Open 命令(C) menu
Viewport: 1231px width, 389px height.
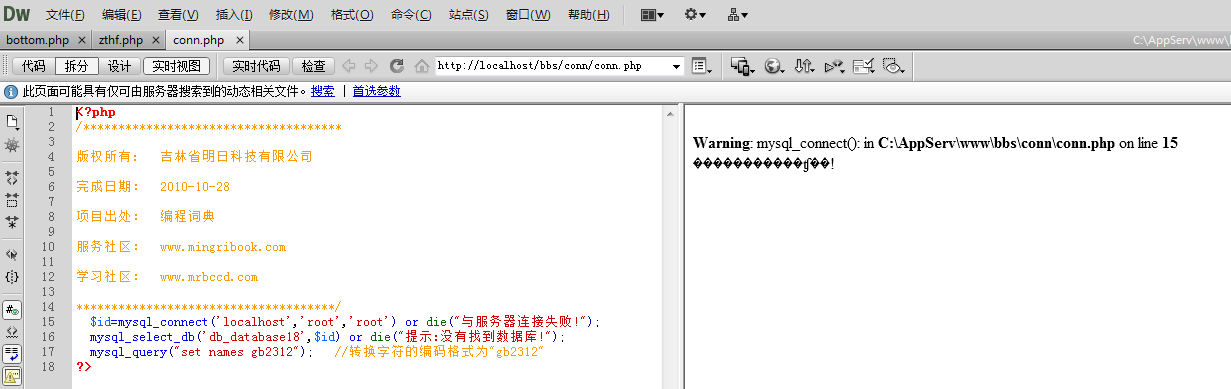tap(411, 15)
